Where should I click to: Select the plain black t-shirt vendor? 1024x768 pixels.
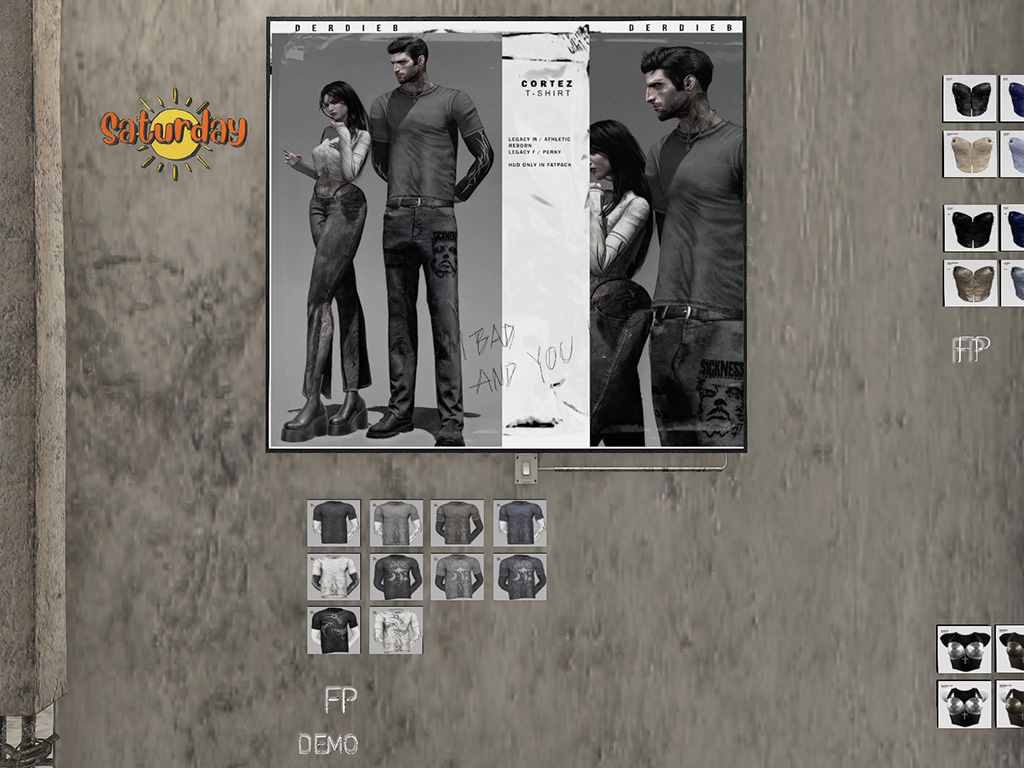[333, 522]
